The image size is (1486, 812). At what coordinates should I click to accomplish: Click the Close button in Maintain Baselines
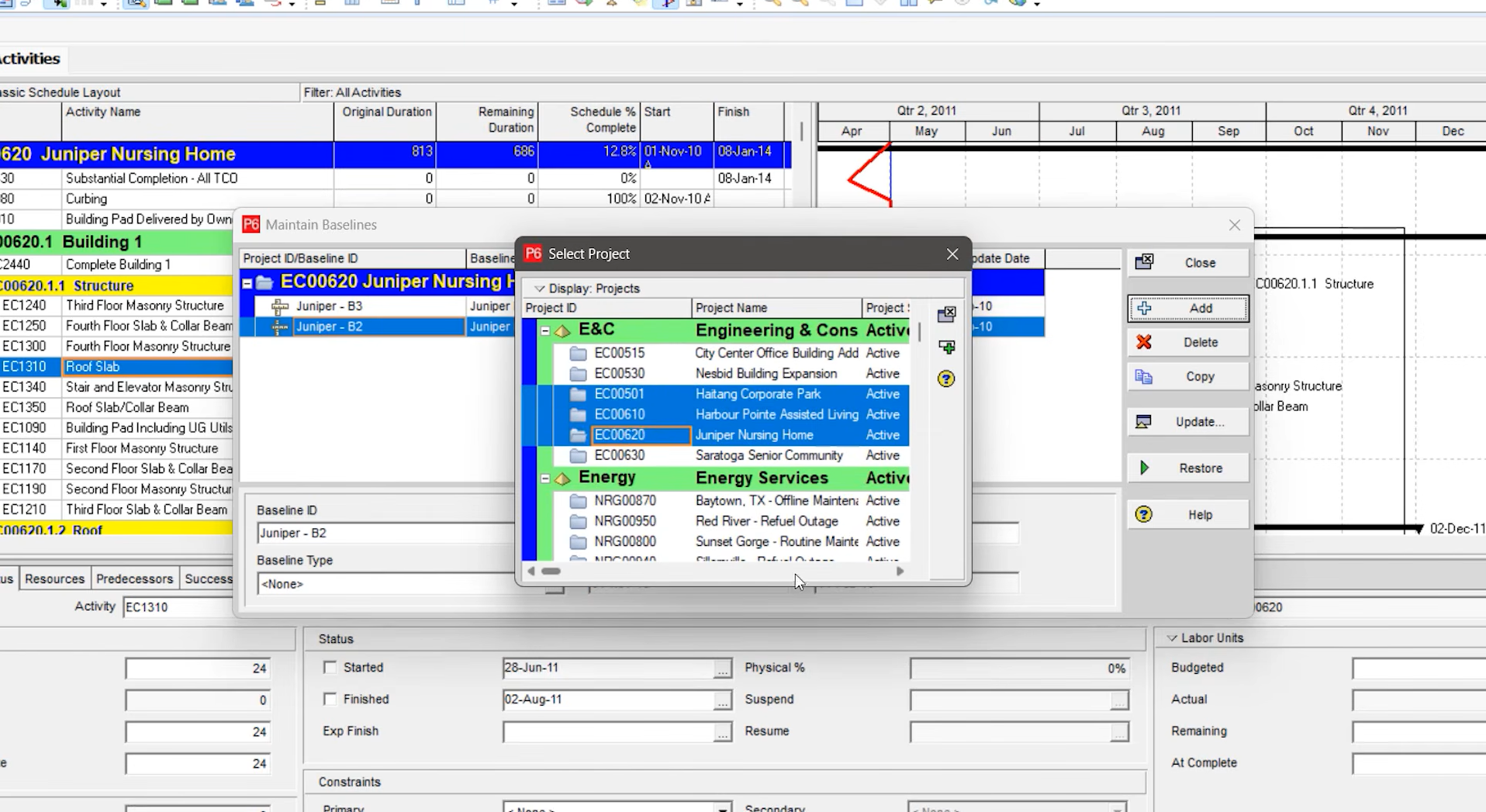pyautogui.click(x=1187, y=262)
